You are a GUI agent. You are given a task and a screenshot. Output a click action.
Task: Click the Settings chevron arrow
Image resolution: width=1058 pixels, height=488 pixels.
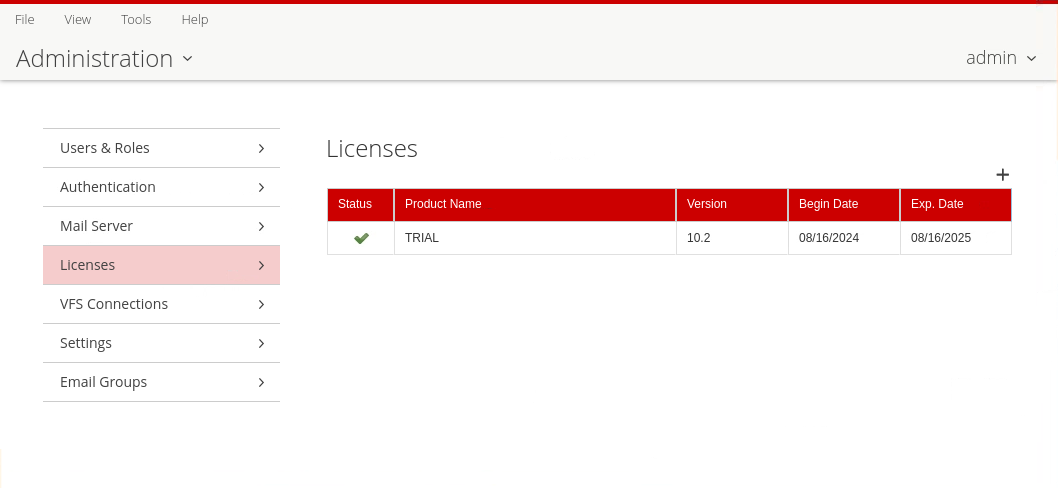[261, 343]
